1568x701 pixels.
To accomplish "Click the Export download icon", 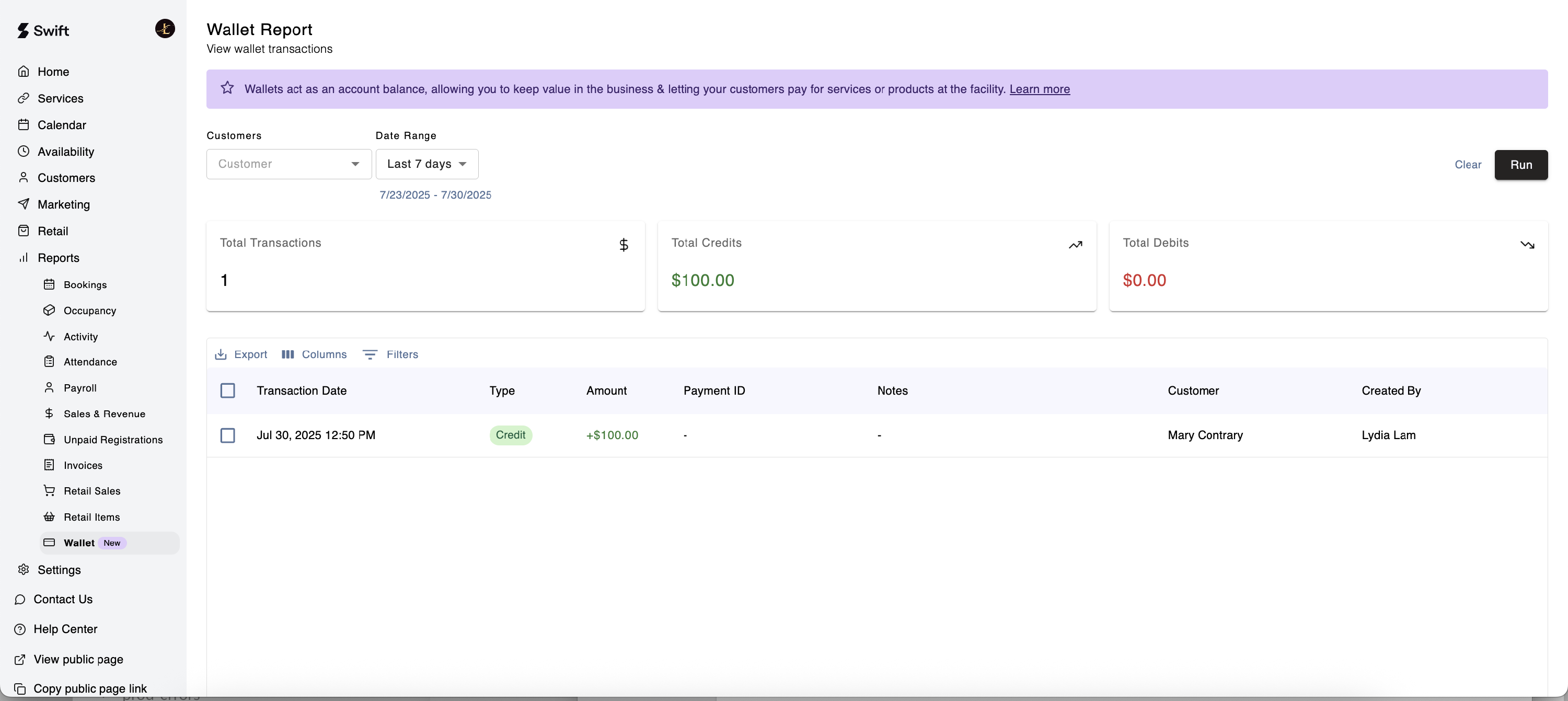I will point(221,354).
